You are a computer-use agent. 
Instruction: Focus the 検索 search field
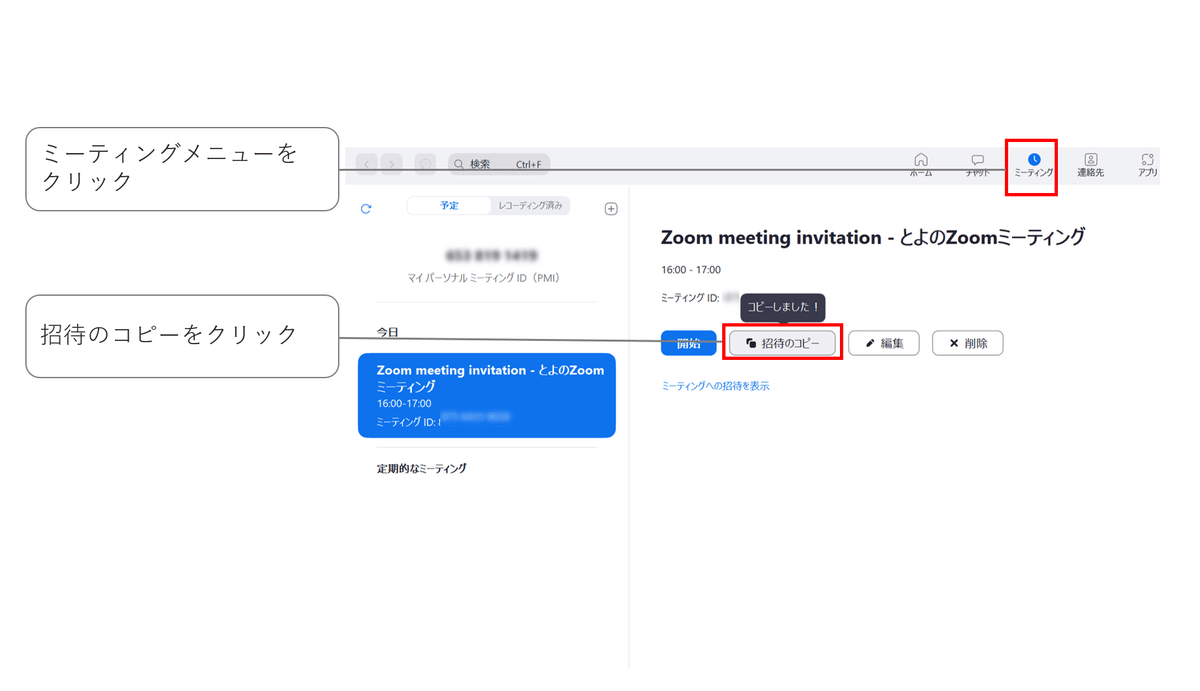tap(499, 164)
